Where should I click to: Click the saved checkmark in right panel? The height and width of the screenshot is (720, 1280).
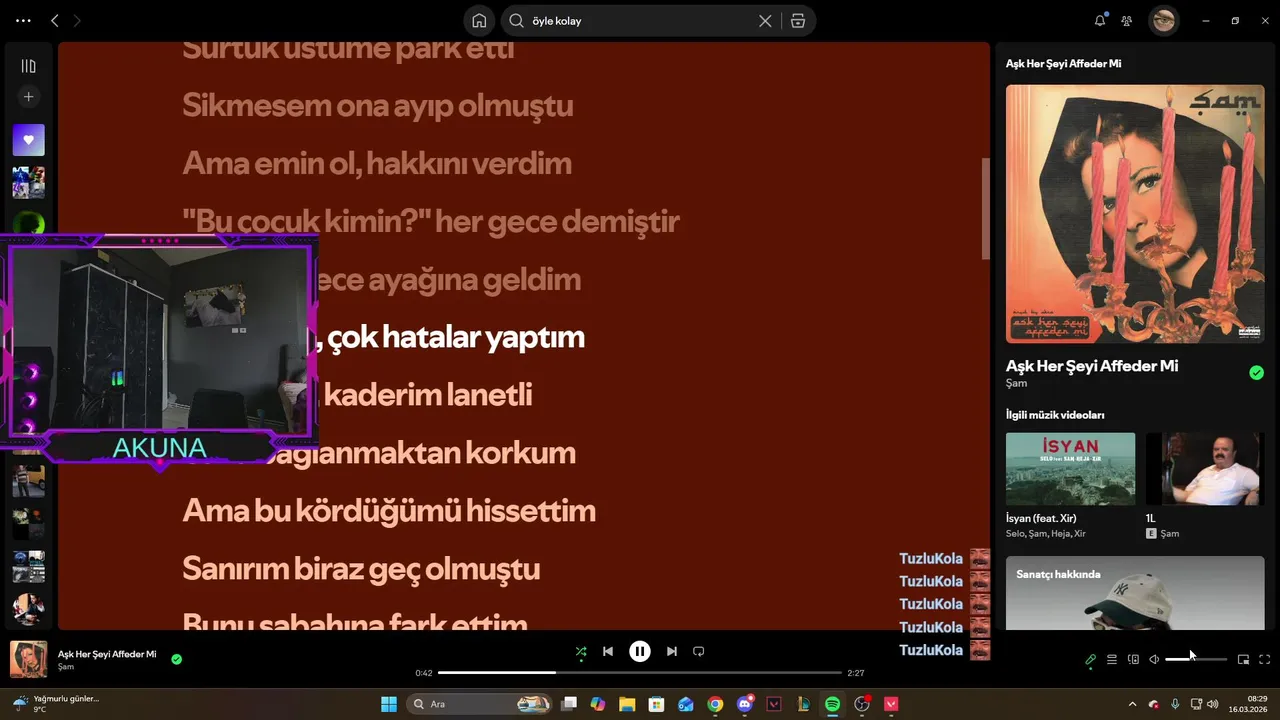pyautogui.click(x=1257, y=373)
